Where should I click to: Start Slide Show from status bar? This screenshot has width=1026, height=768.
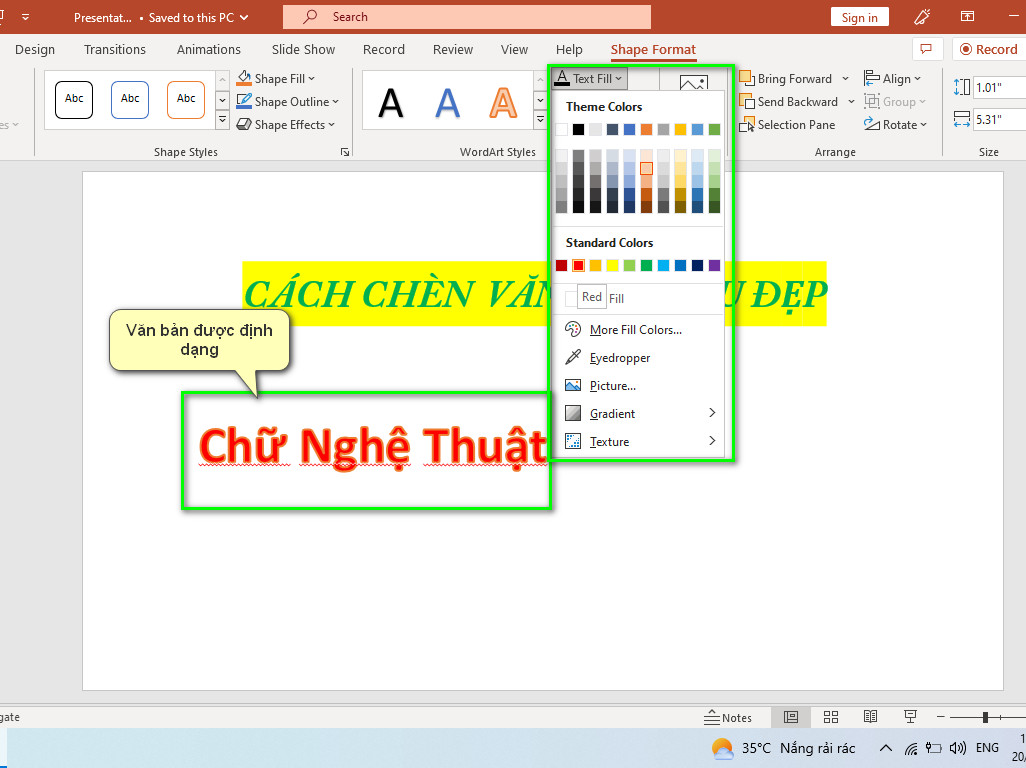[x=910, y=717]
